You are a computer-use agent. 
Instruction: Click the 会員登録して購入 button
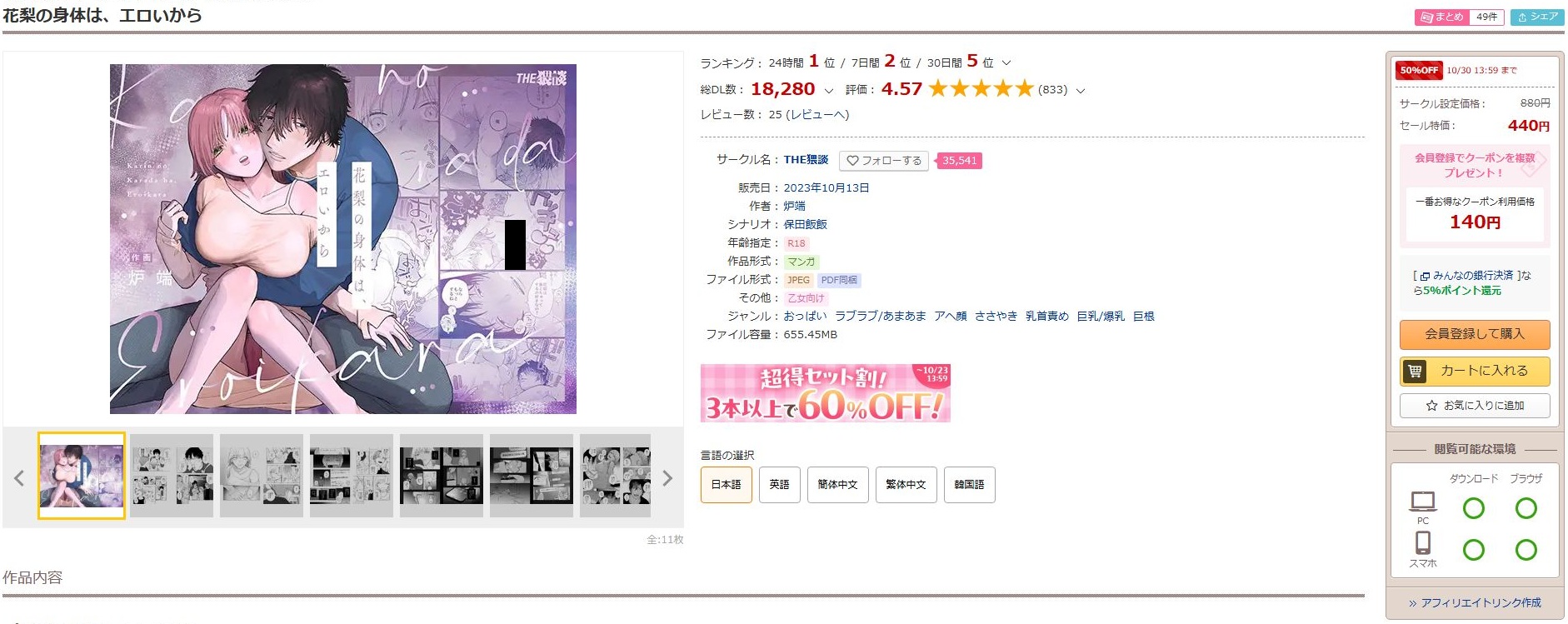pyautogui.click(x=1475, y=334)
